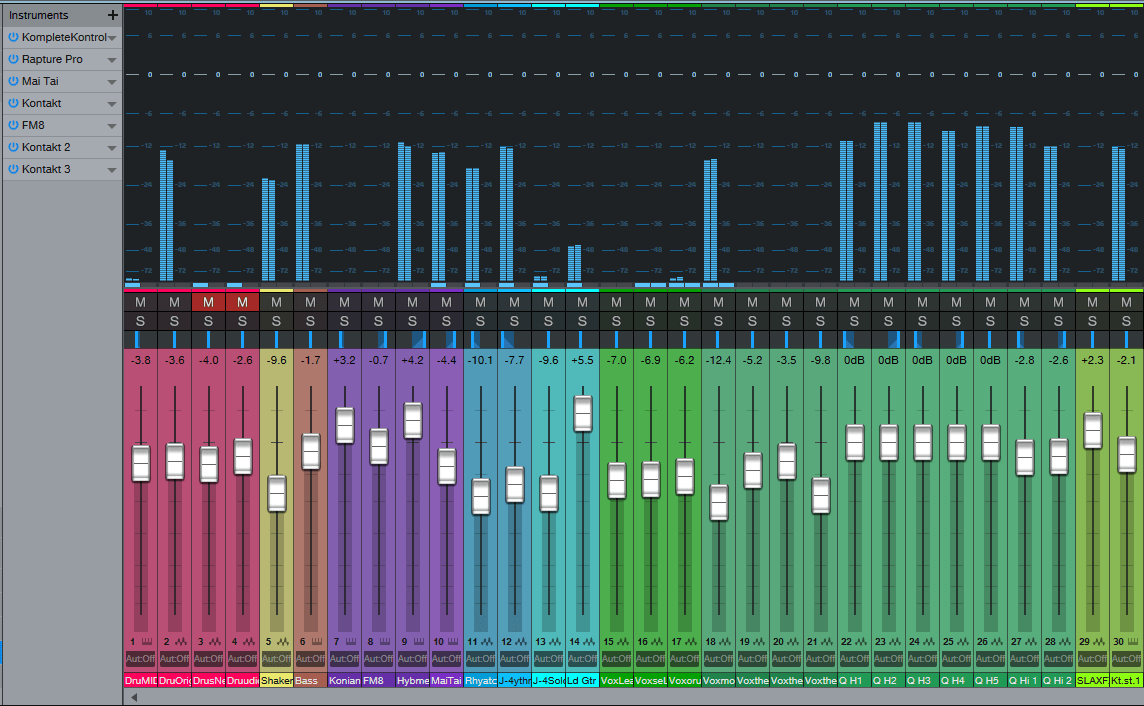Select the Q H3 channel name label
This screenshot has width=1144, height=706.
point(922,680)
